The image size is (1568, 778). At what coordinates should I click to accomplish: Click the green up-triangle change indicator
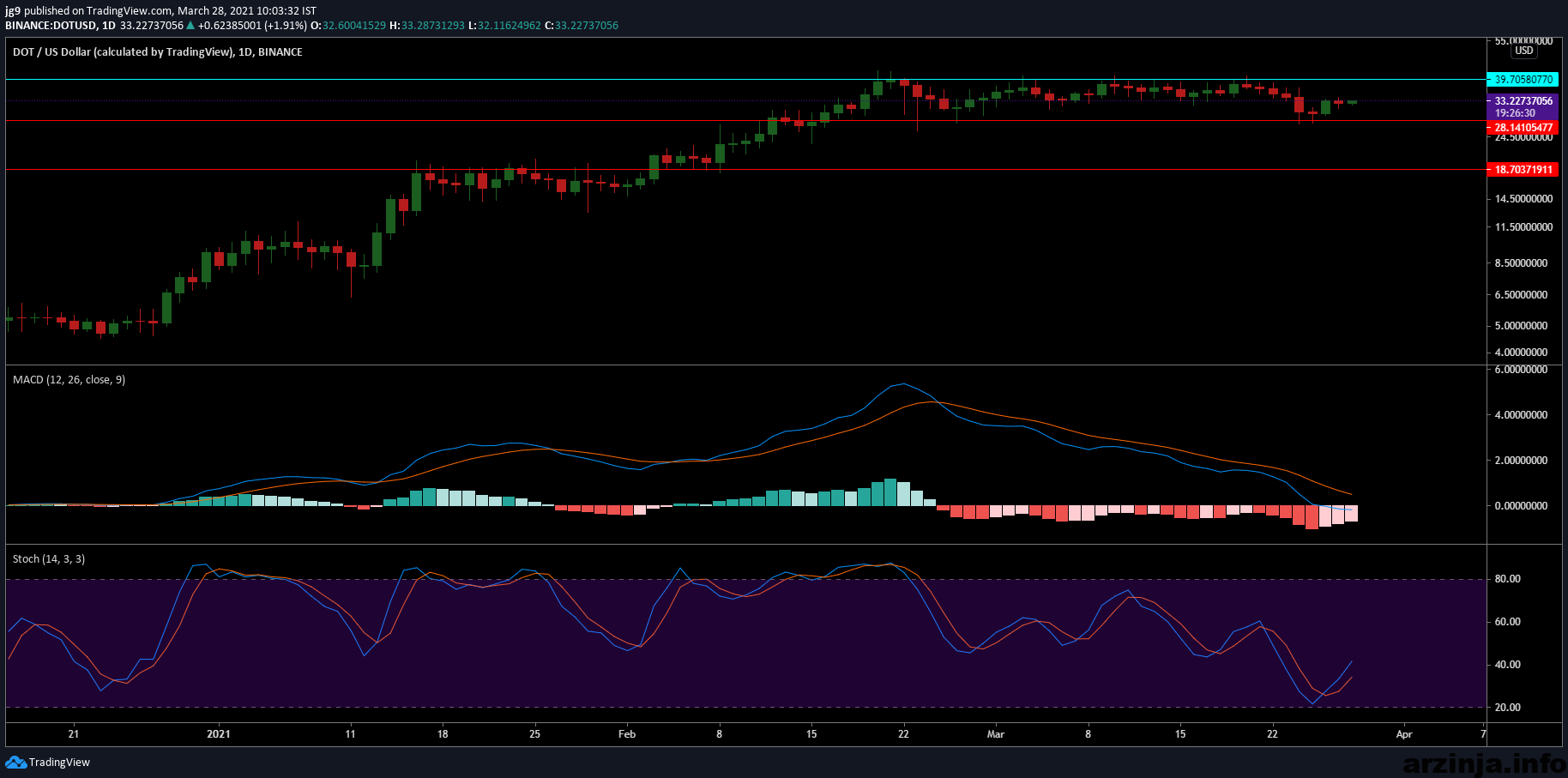(190, 25)
